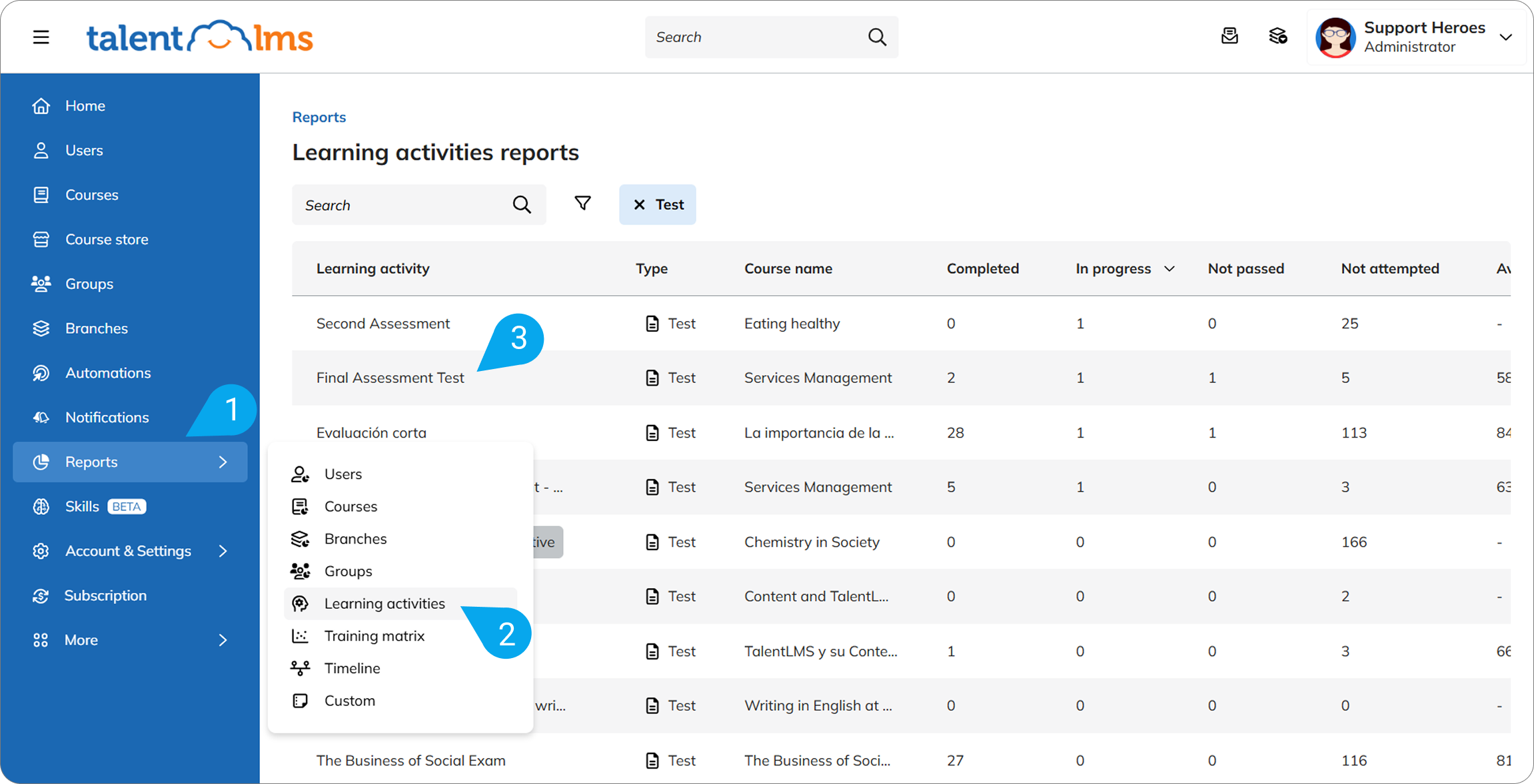Click the Home icon in the sidebar
This screenshot has width=1534, height=784.
(41, 106)
